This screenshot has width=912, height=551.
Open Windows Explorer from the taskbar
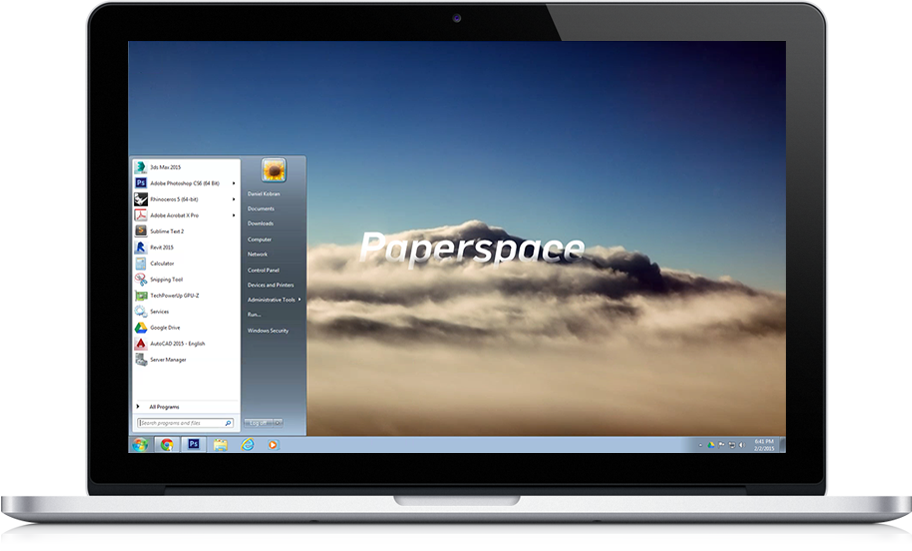click(x=220, y=445)
